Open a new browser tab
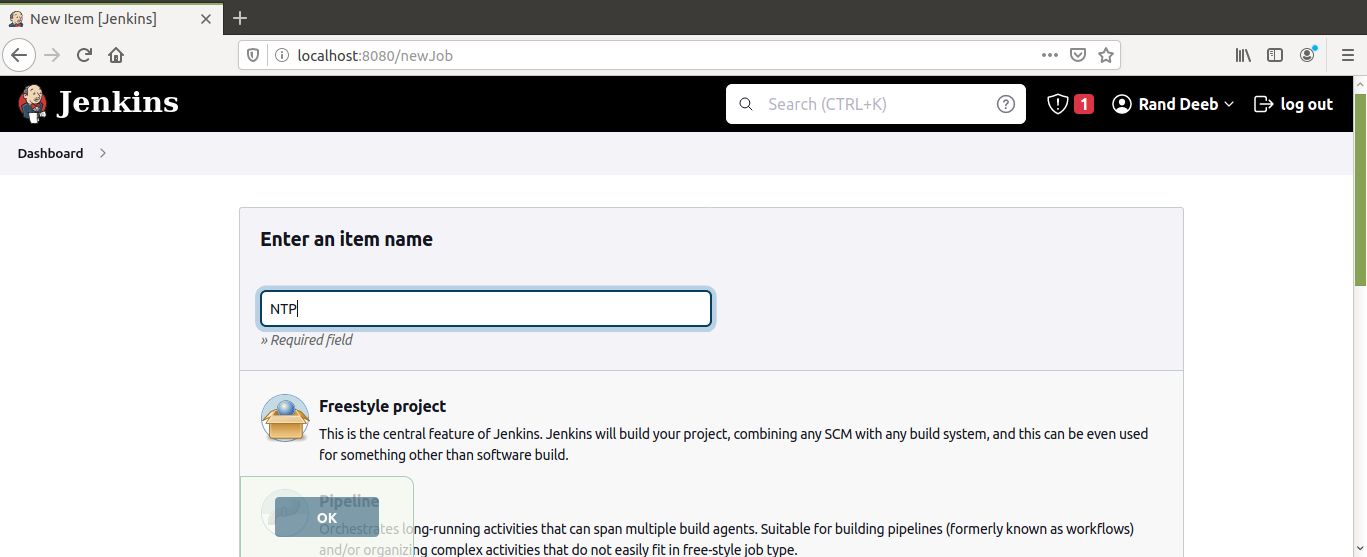Viewport: 1367px width, 557px height. point(240,18)
